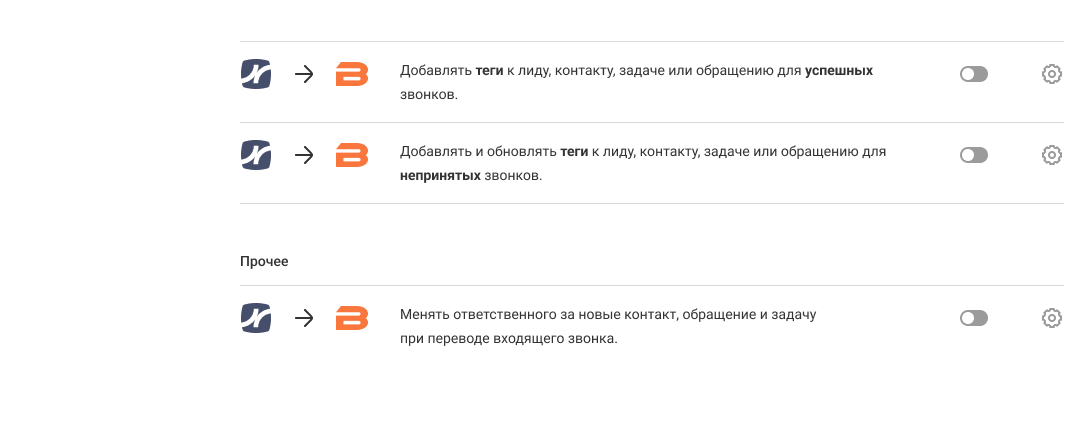Click arrow icon in successful calls row

[304, 74]
